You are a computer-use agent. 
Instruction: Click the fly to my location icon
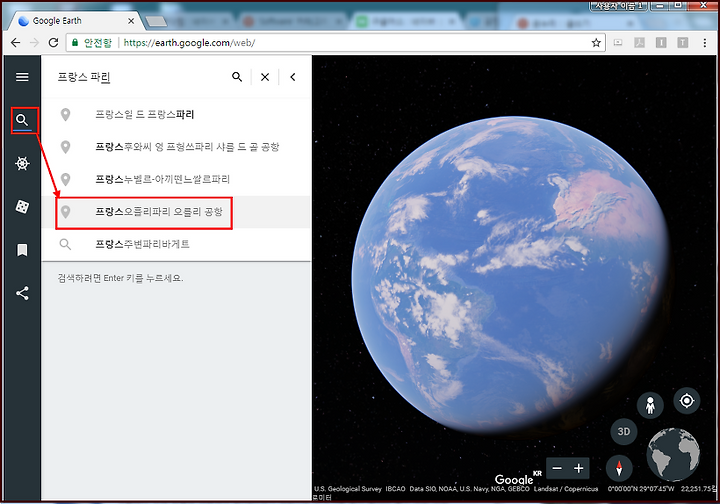click(x=687, y=401)
